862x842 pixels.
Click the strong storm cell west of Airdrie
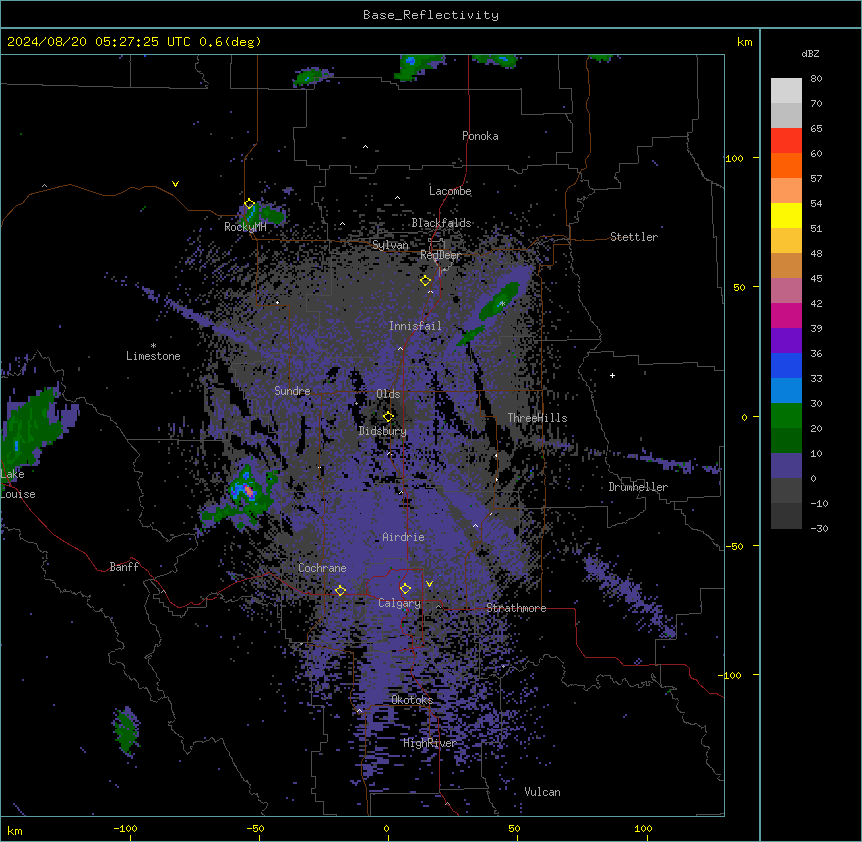(248, 490)
